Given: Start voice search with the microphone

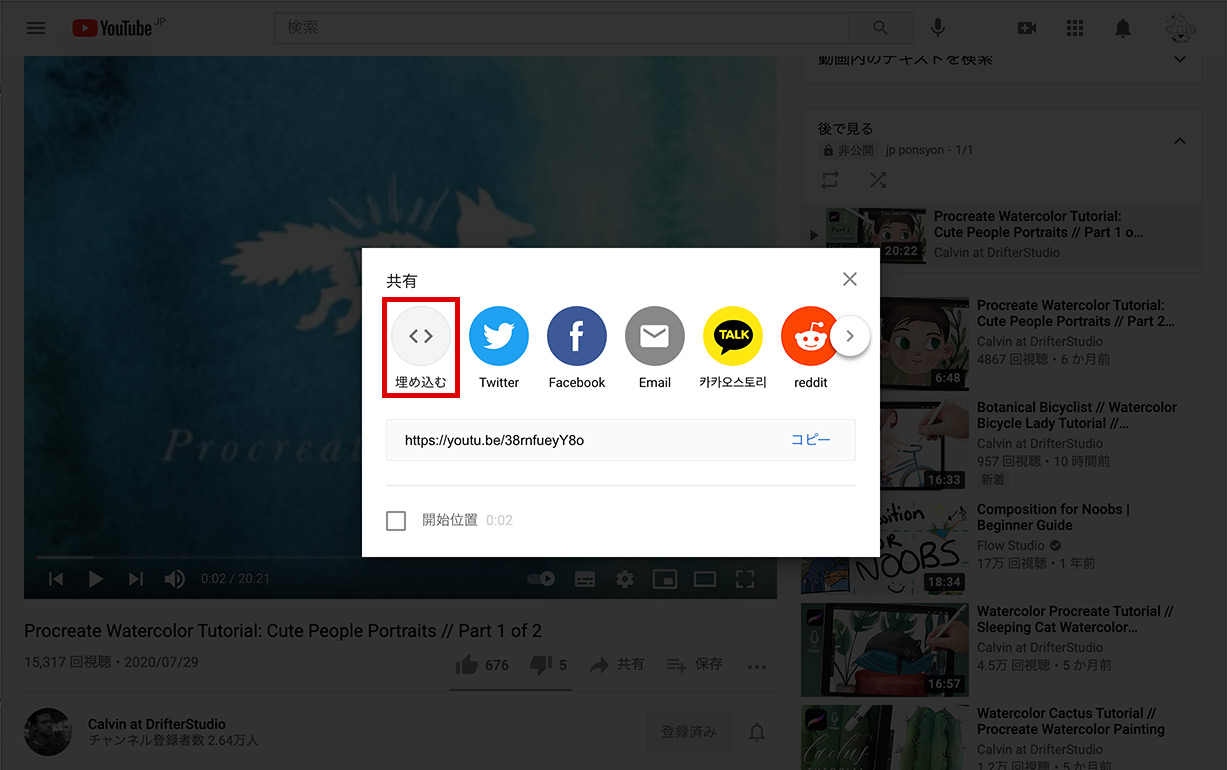Looking at the screenshot, I should click(939, 28).
